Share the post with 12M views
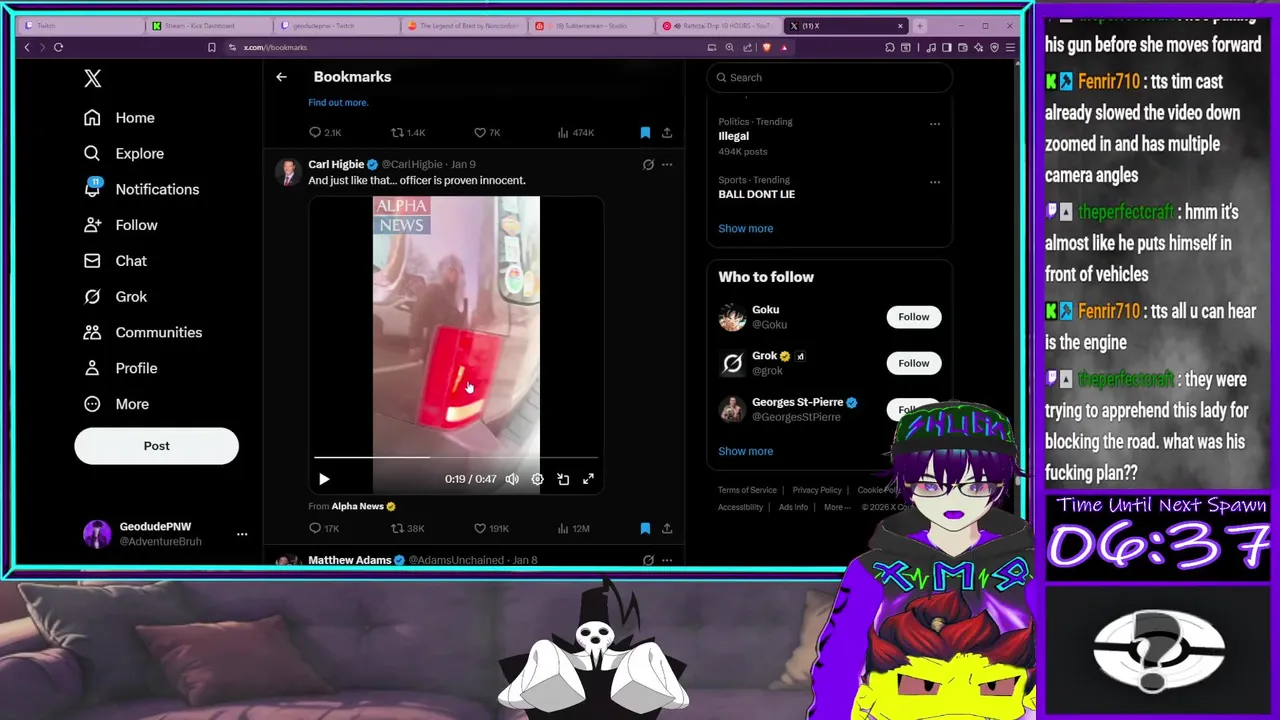 [667, 528]
